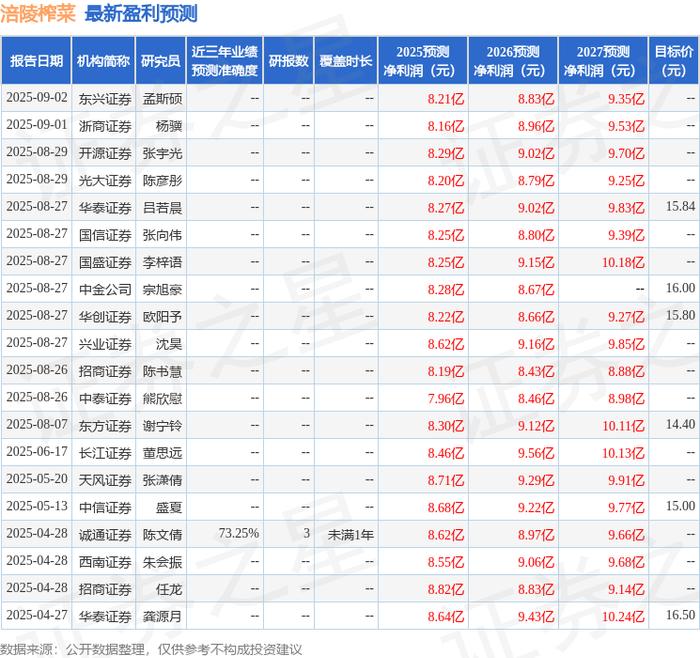Click the 覆盖时长 column header

click(x=346, y=61)
